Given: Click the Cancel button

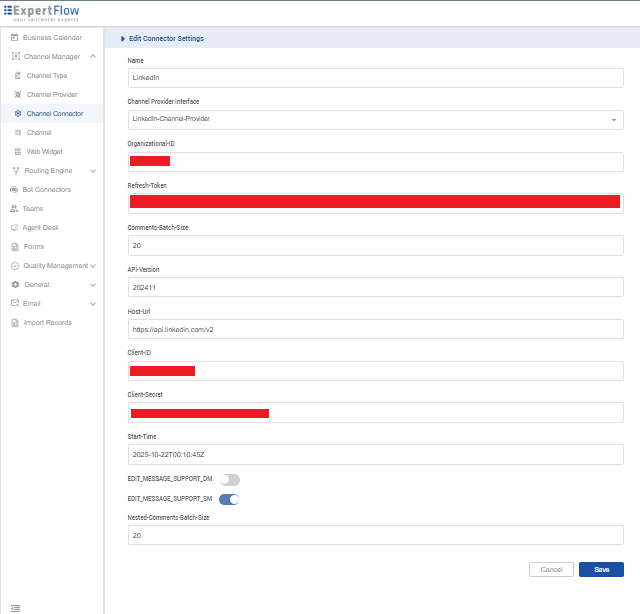Looking at the screenshot, I should click(551, 569).
